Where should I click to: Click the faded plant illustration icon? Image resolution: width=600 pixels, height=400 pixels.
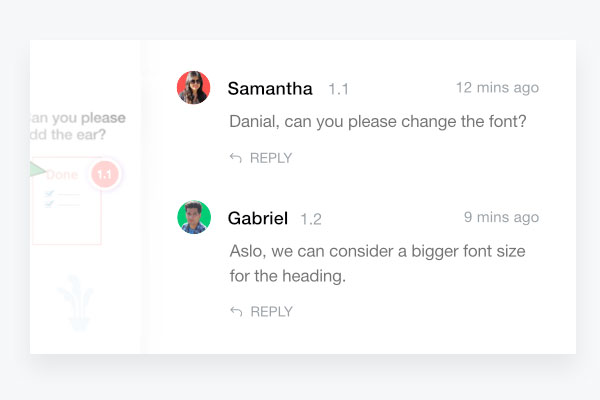(x=76, y=302)
